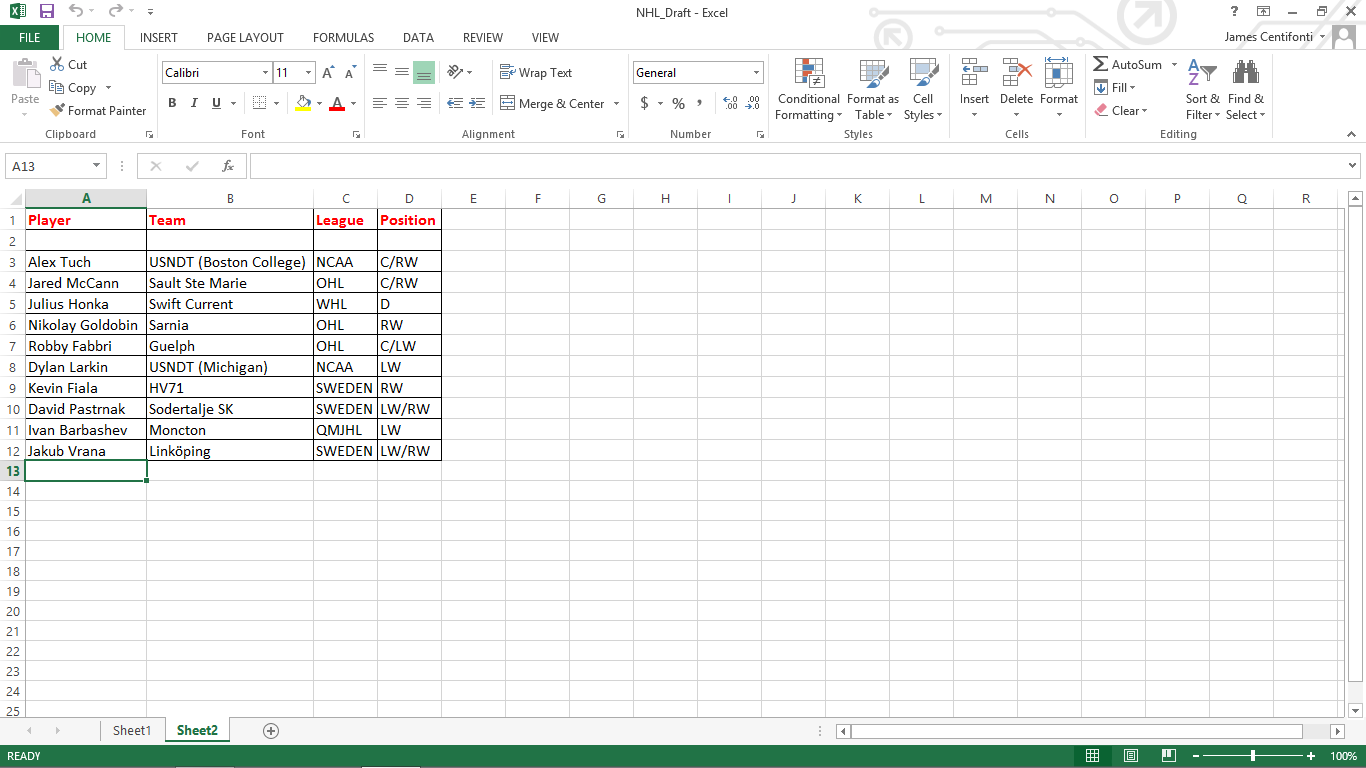Click the Insert cells button
This screenshot has height=768, width=1366.
pos(974,89)
